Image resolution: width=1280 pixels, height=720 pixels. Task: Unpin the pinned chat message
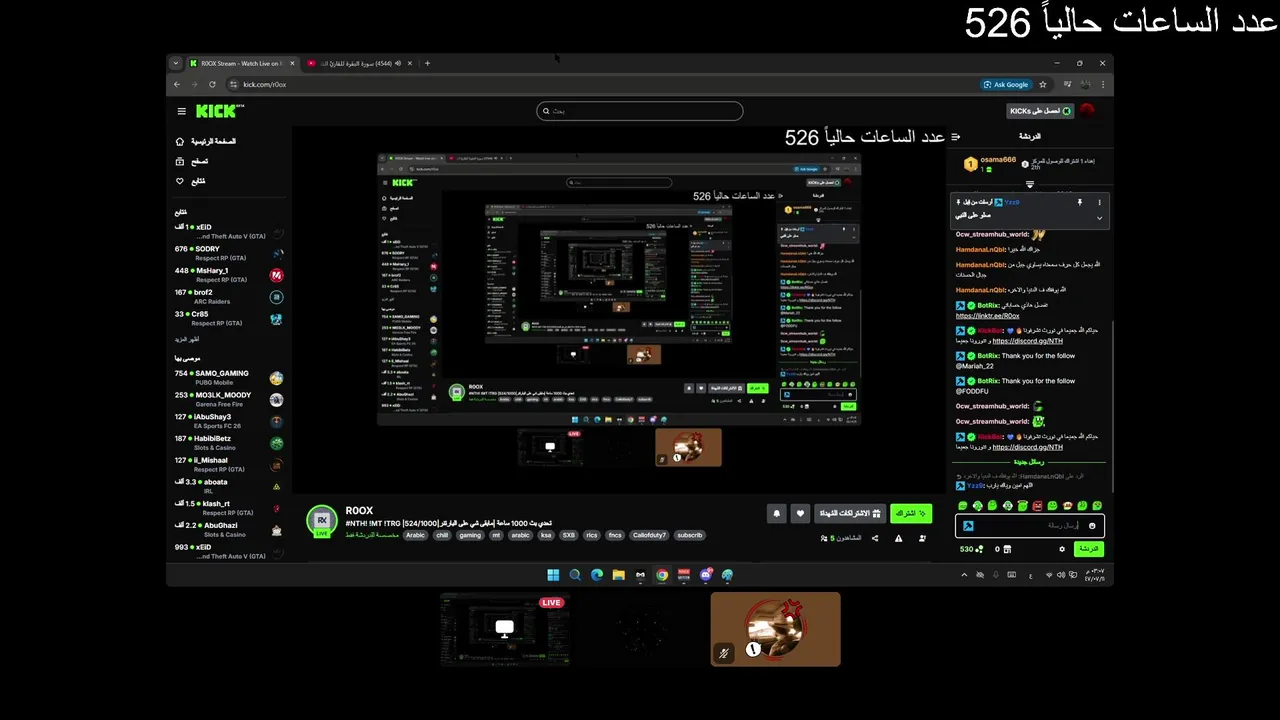[1079, 202]
